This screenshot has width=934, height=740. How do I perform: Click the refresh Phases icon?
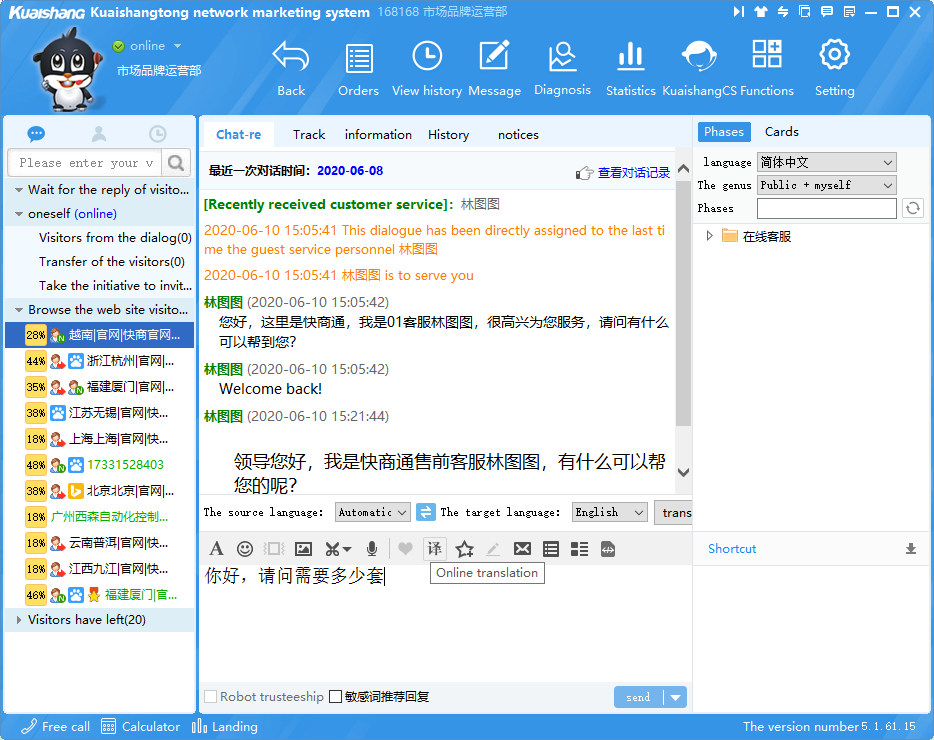tap(913, 208)
